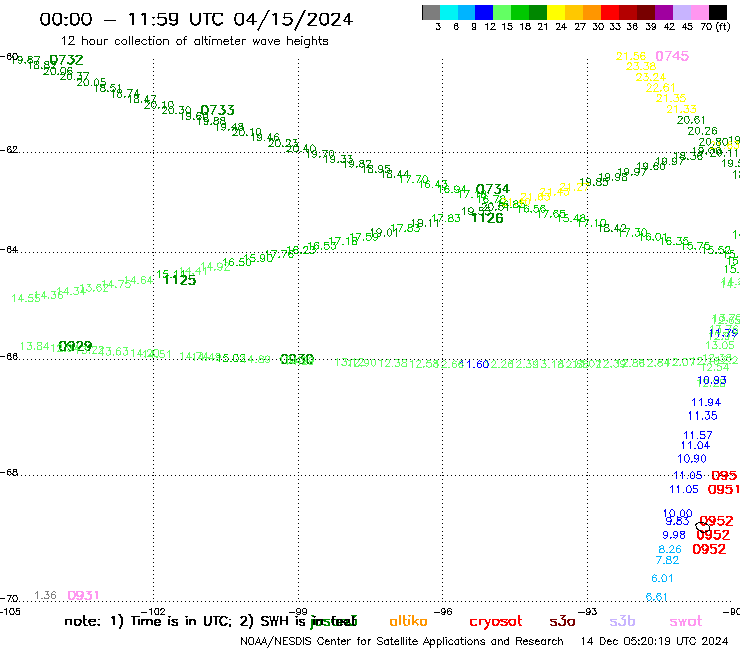
Task: Click the bright red legend color swatch
Action: (610, 12)
